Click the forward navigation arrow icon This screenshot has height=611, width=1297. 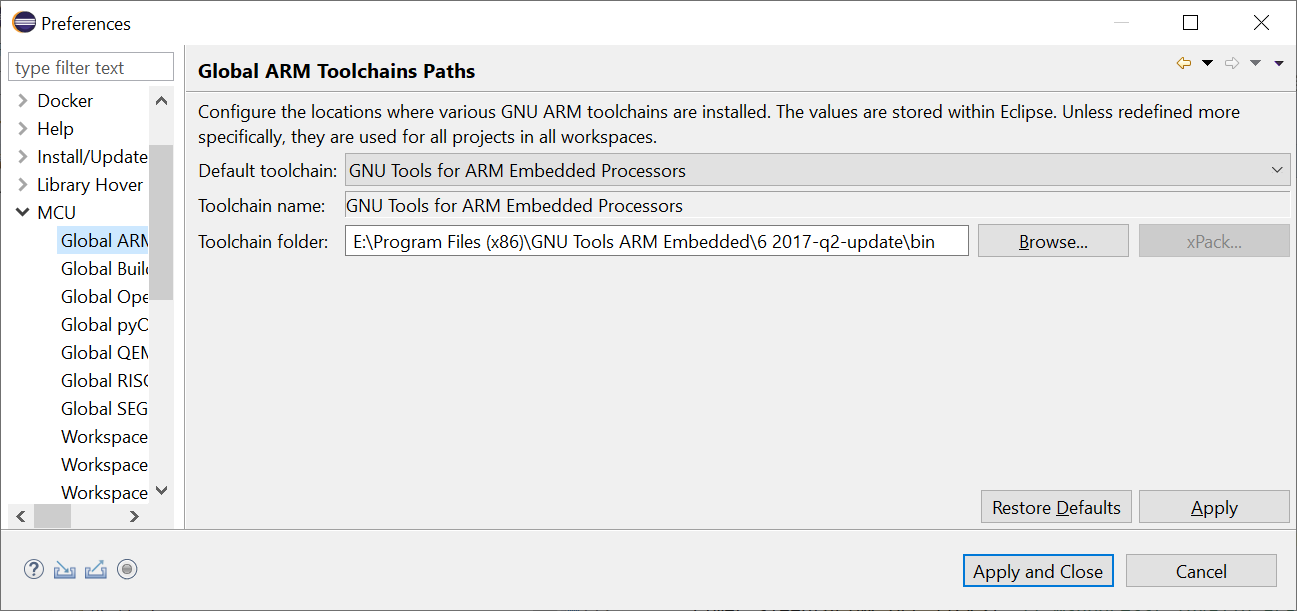tap(1232, 64)
